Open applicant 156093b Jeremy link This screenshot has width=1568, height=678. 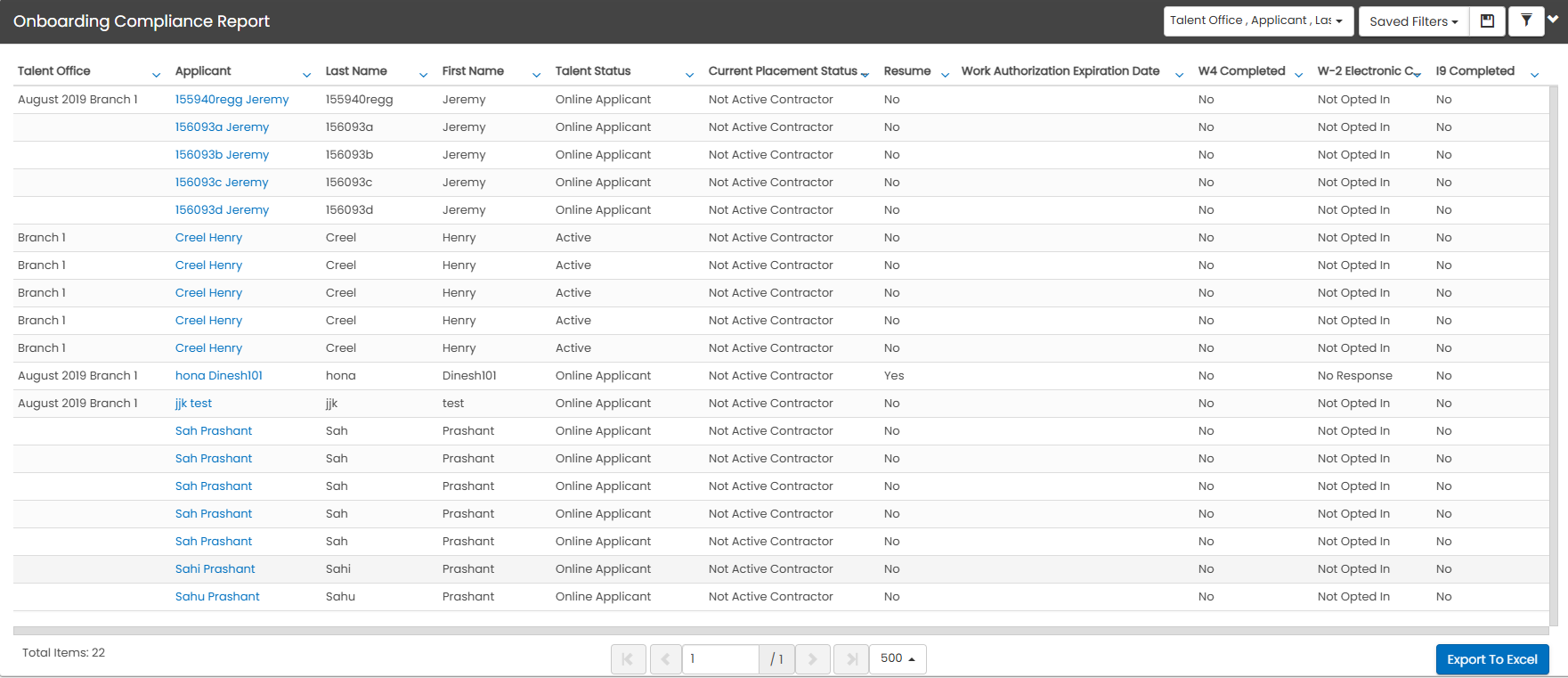(223, 155)
